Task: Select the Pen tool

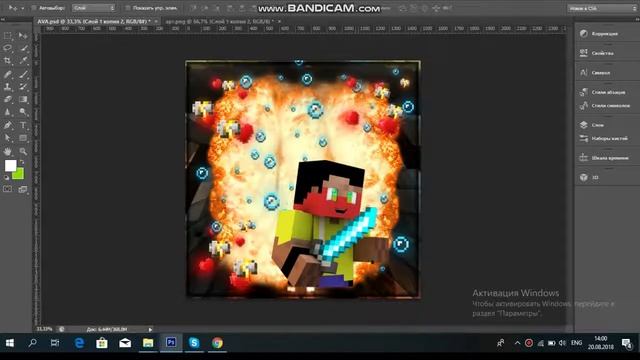Action: pos(8,126)
